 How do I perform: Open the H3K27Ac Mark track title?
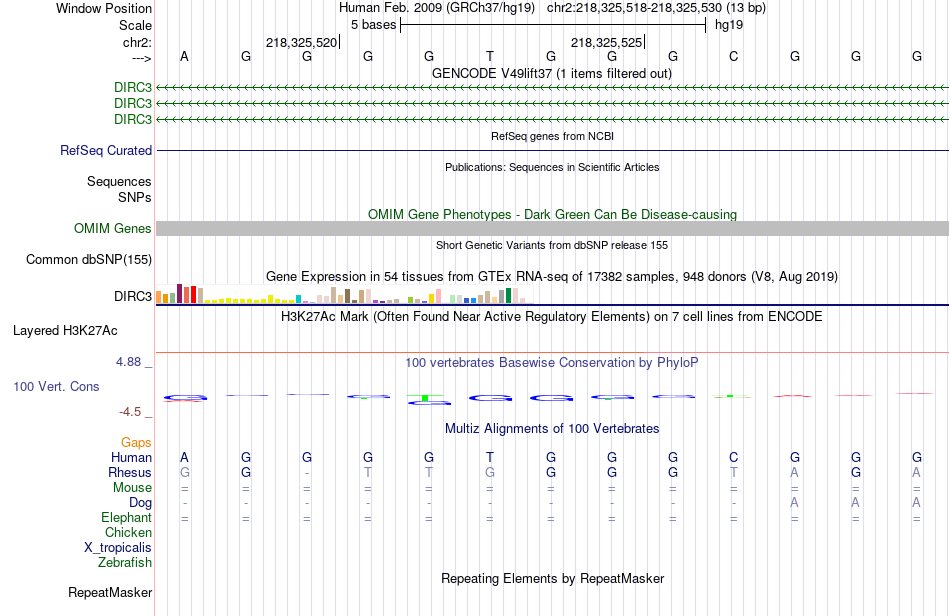tap(552, 316)
